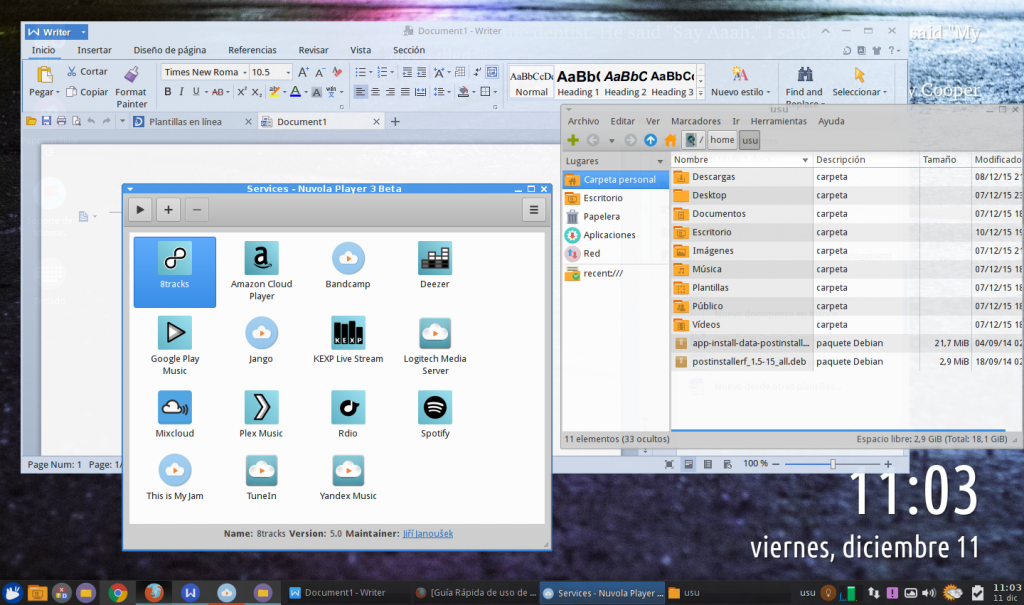Choose the Mixcloud service

pos(174,414)
